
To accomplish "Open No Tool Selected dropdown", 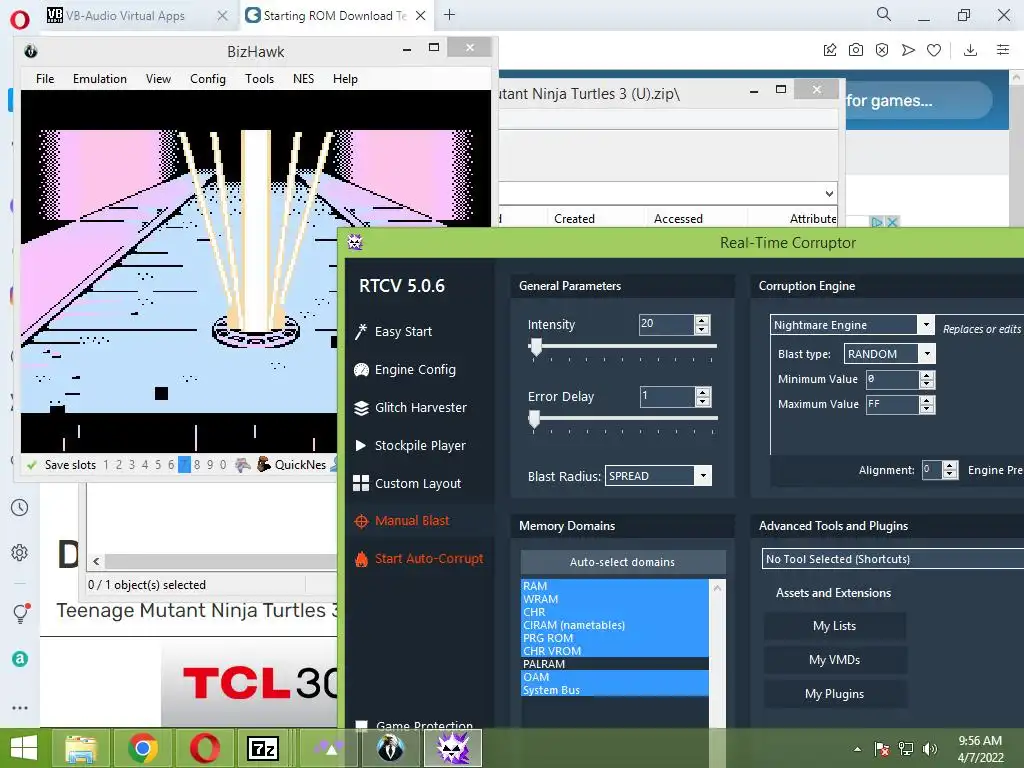I will [892, 559].
